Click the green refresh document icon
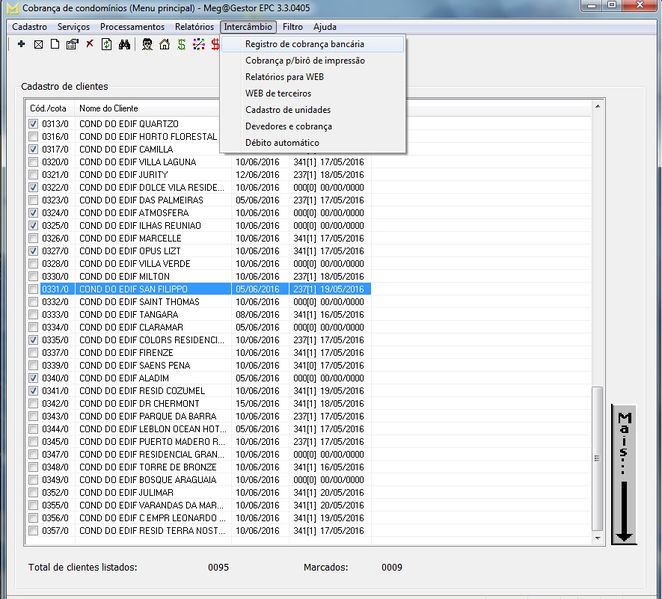The image size is (662, 599). (106, 45)
